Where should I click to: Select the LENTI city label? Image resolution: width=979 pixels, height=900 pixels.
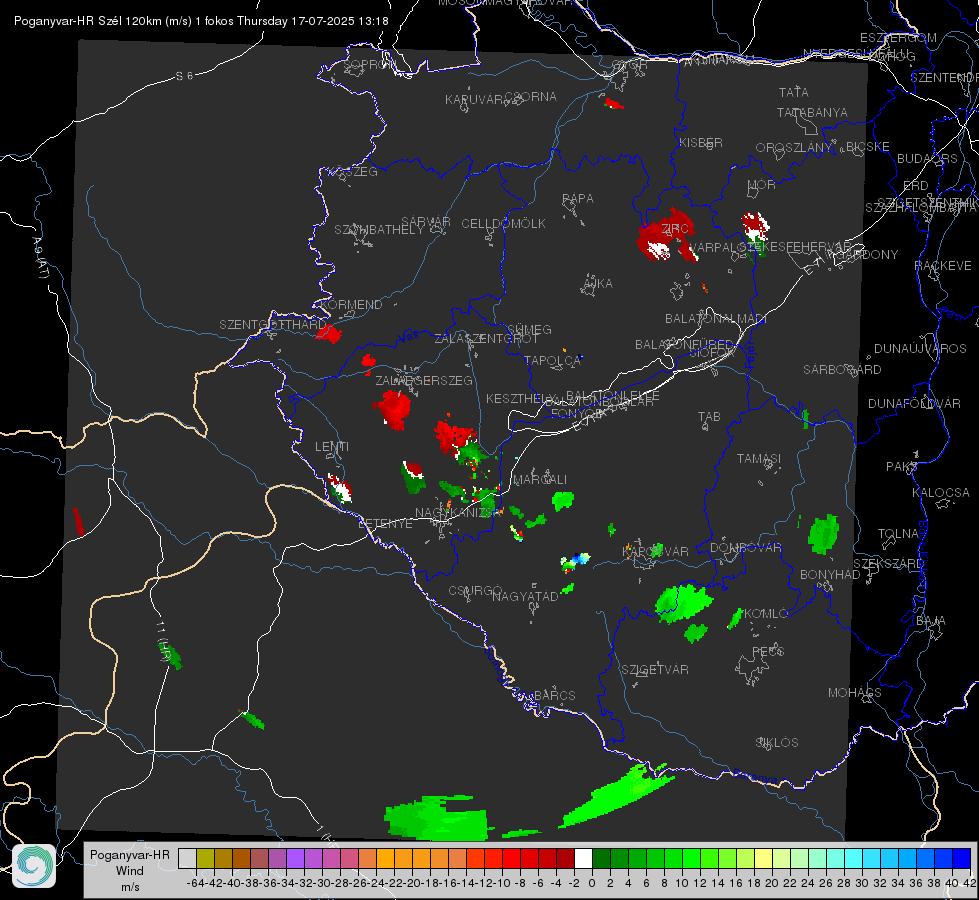pyautogui.click(x=332, y=447)
